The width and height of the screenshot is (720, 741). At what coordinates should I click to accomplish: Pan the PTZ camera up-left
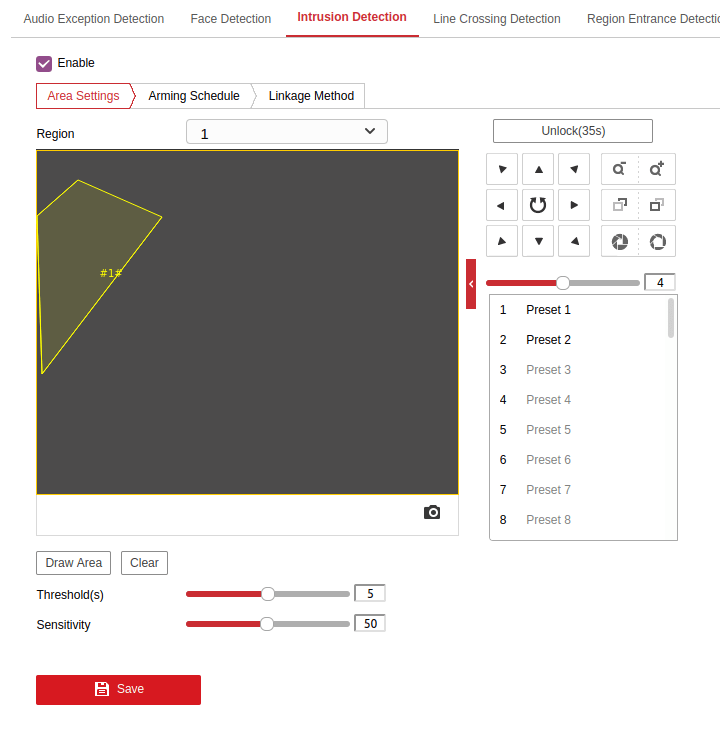tap(502, 169)
